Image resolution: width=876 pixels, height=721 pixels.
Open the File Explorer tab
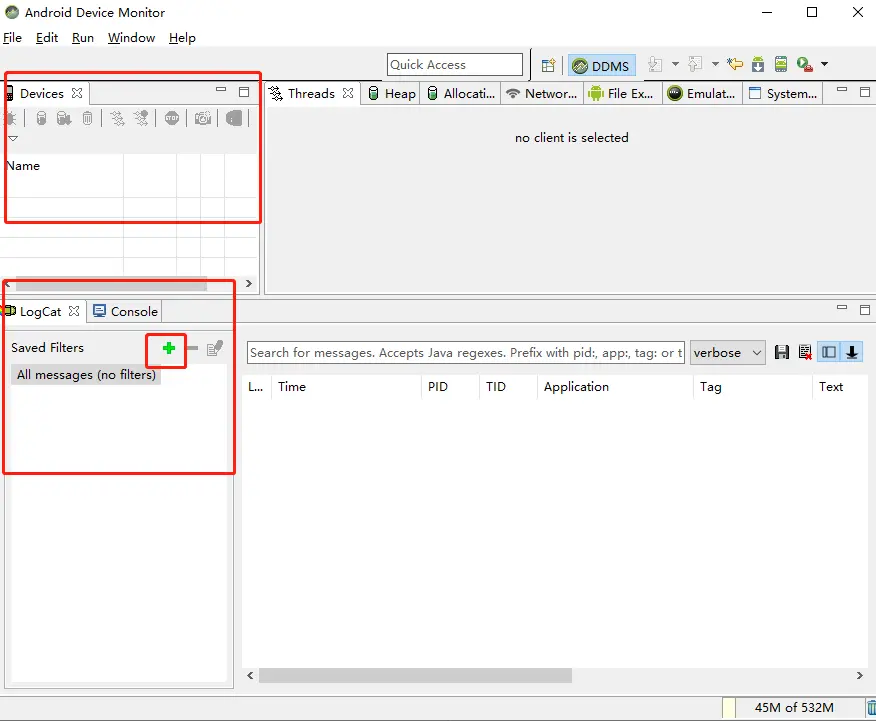621,93
